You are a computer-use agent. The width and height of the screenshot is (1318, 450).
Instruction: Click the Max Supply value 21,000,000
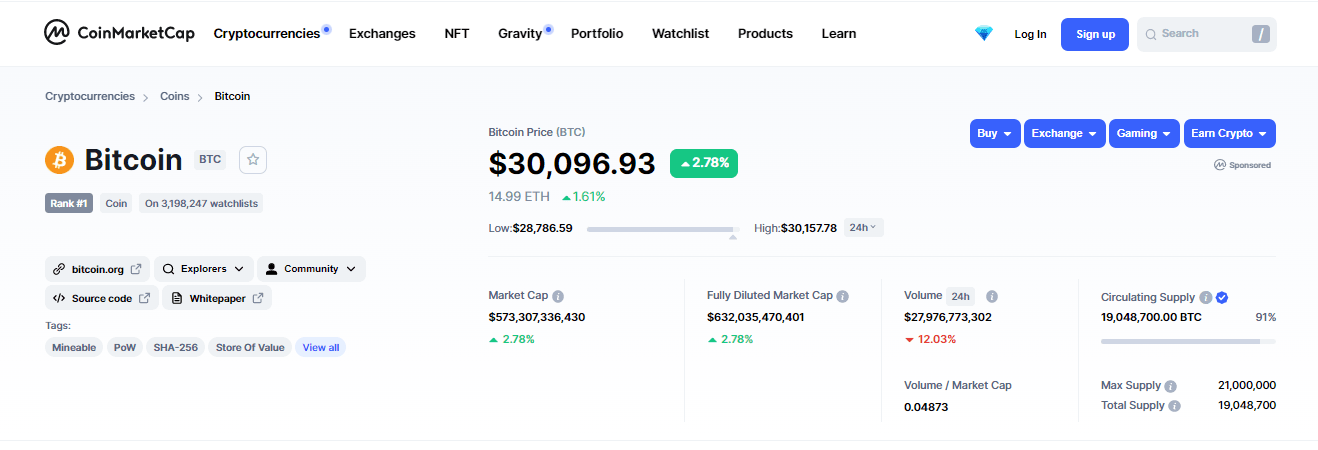pos(1247,385)
